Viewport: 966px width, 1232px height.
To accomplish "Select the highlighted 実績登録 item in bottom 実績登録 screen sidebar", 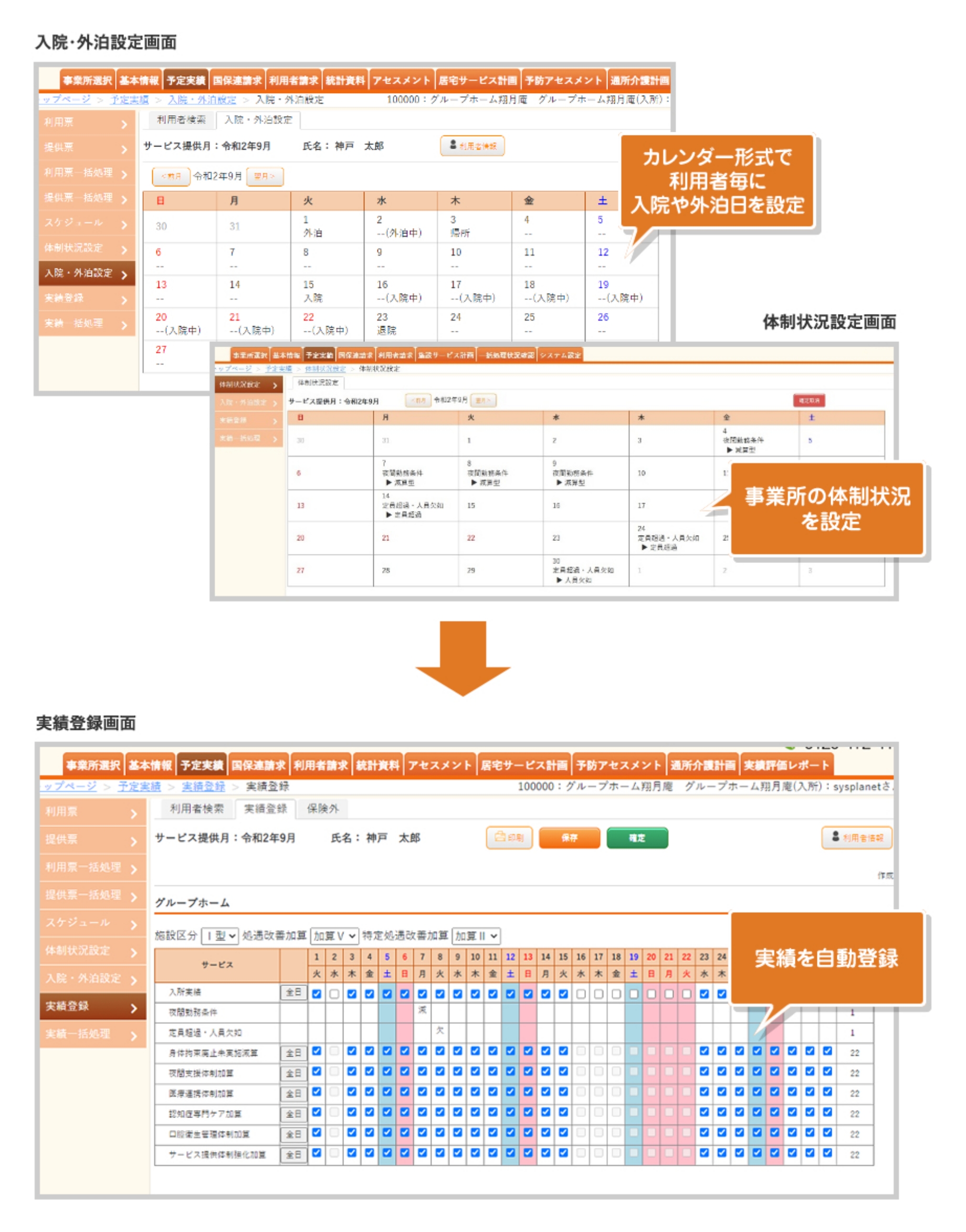I will [x=93, y=1006].
